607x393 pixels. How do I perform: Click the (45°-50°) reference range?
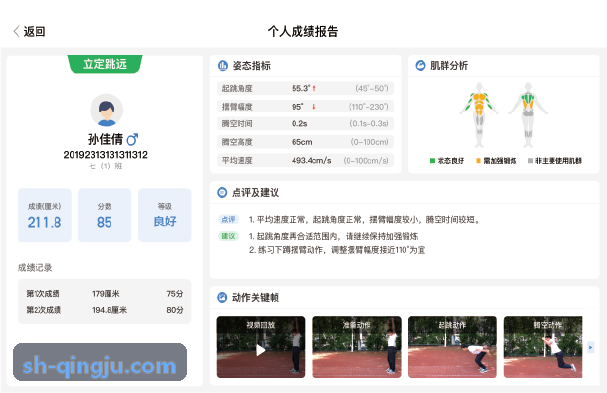click(x=372, y=88)
